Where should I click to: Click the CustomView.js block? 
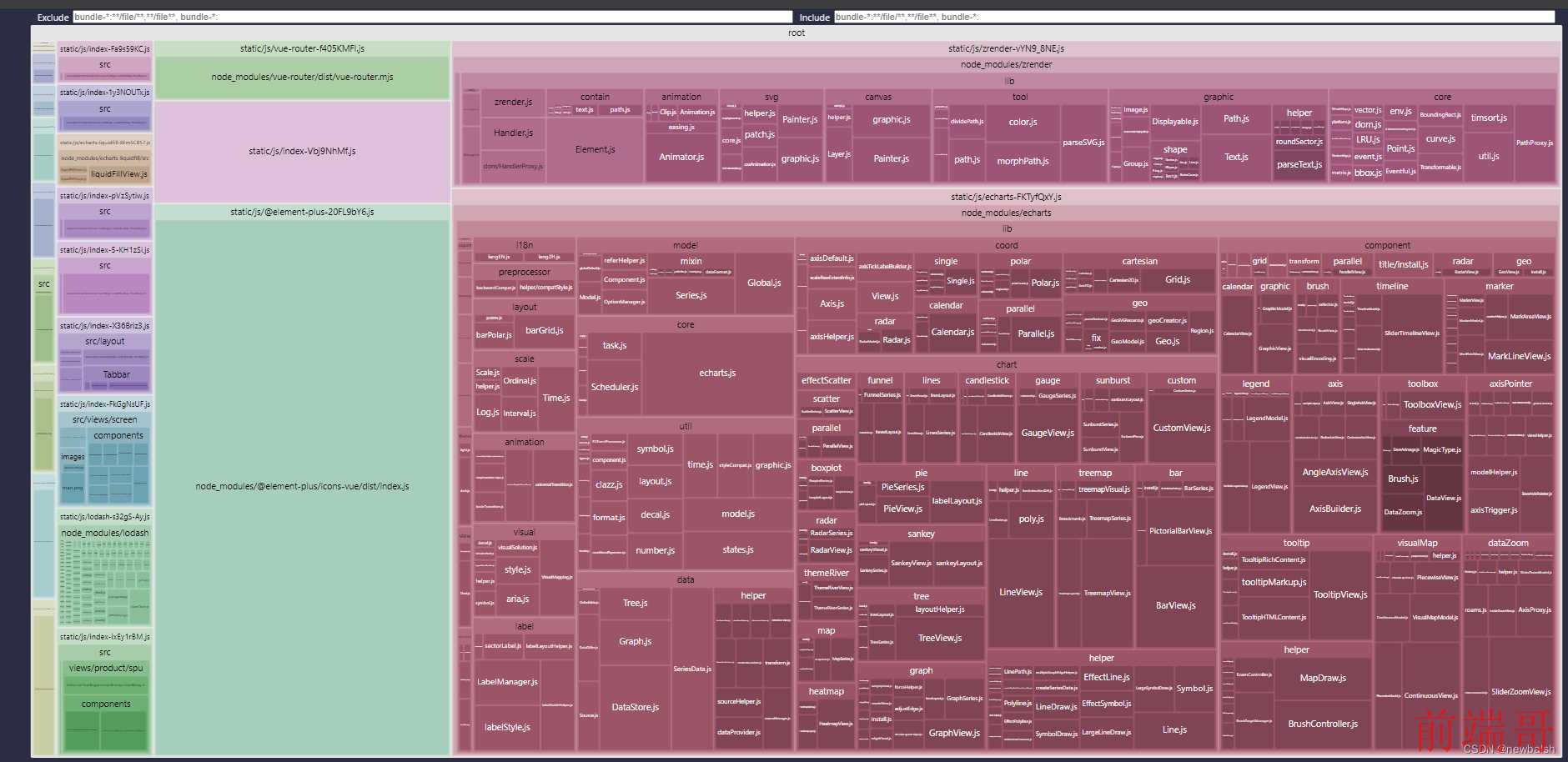1181,429
